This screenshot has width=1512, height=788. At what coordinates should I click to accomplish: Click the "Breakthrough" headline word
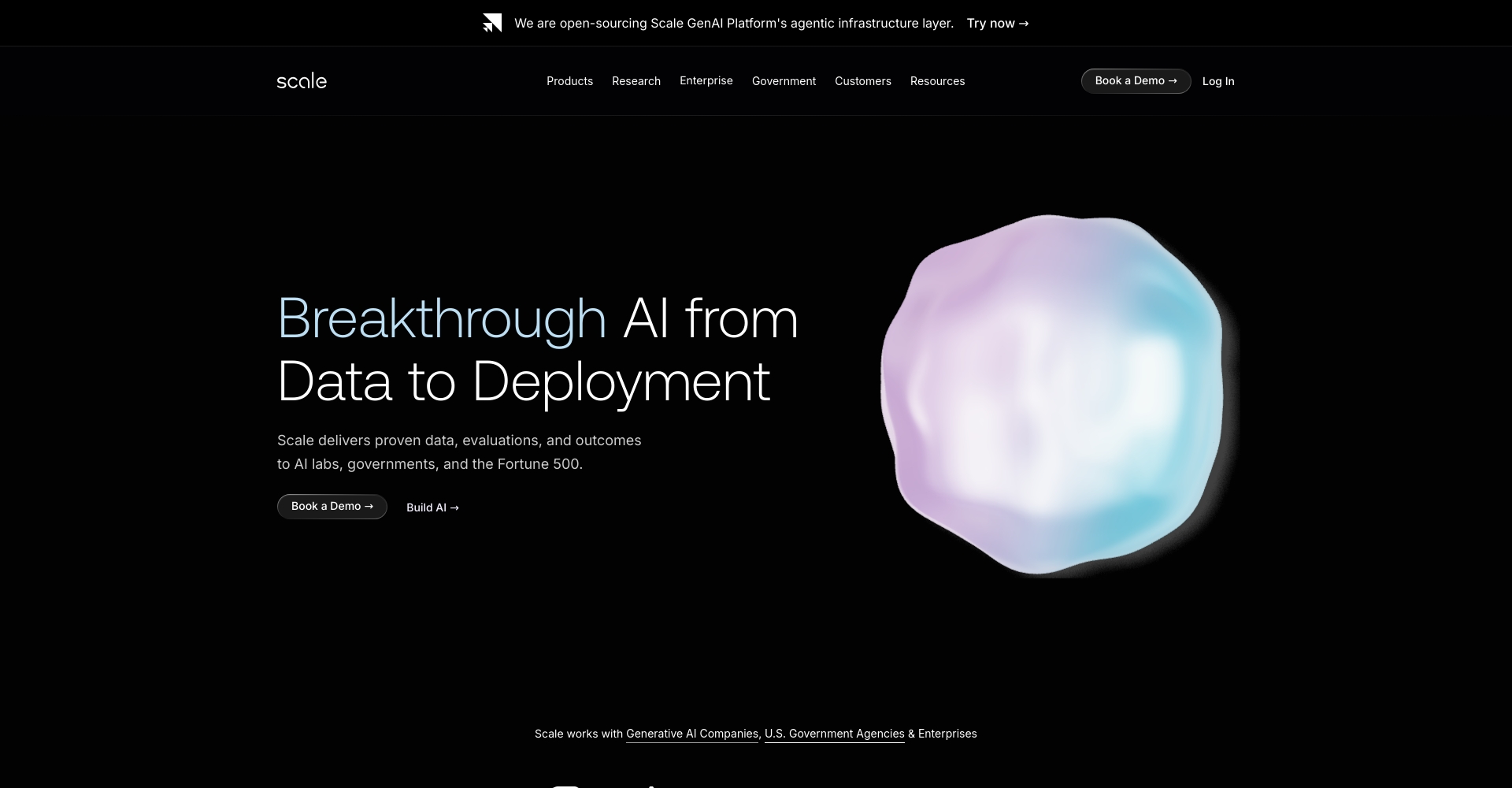point(441,318)
